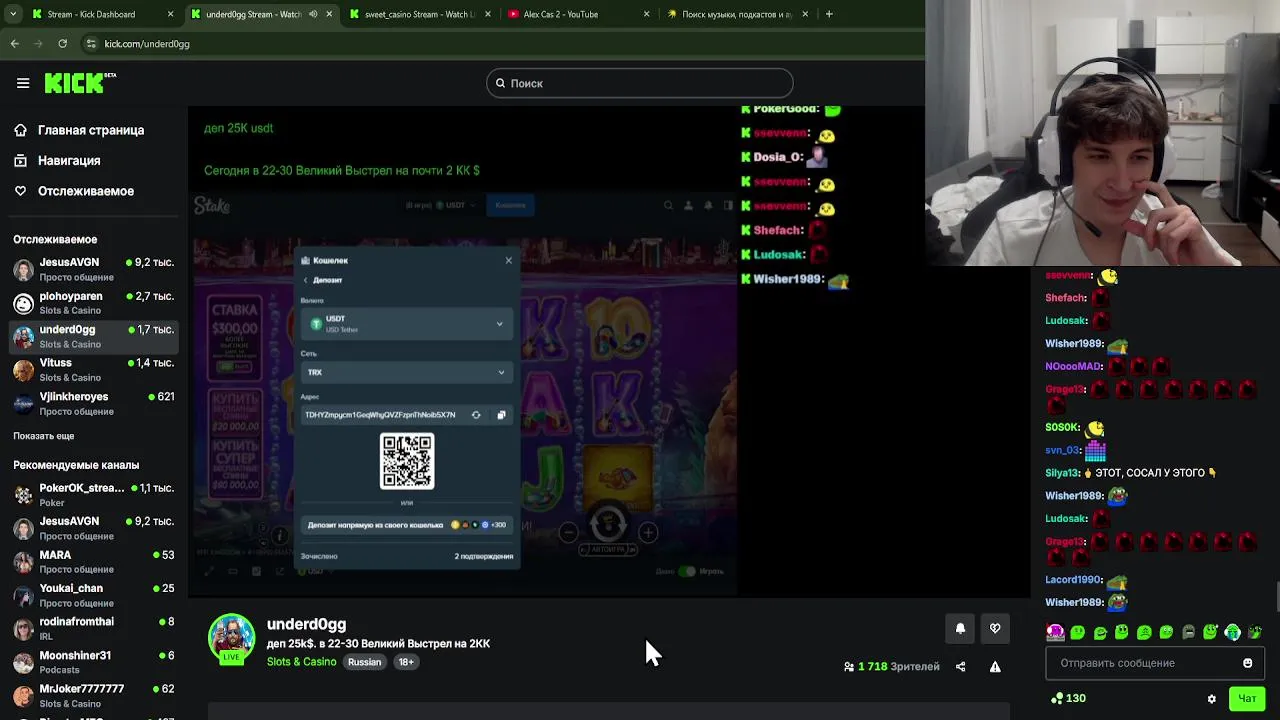Viewport: 1280px width, 720px height.
Task: Open plohoyparen channel in the sidebar
Action: [x=94, y=303]
